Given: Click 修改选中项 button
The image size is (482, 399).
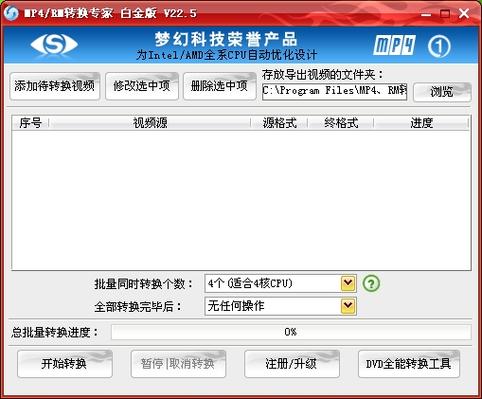Looking at the screenshot, I should click(142, 86).
